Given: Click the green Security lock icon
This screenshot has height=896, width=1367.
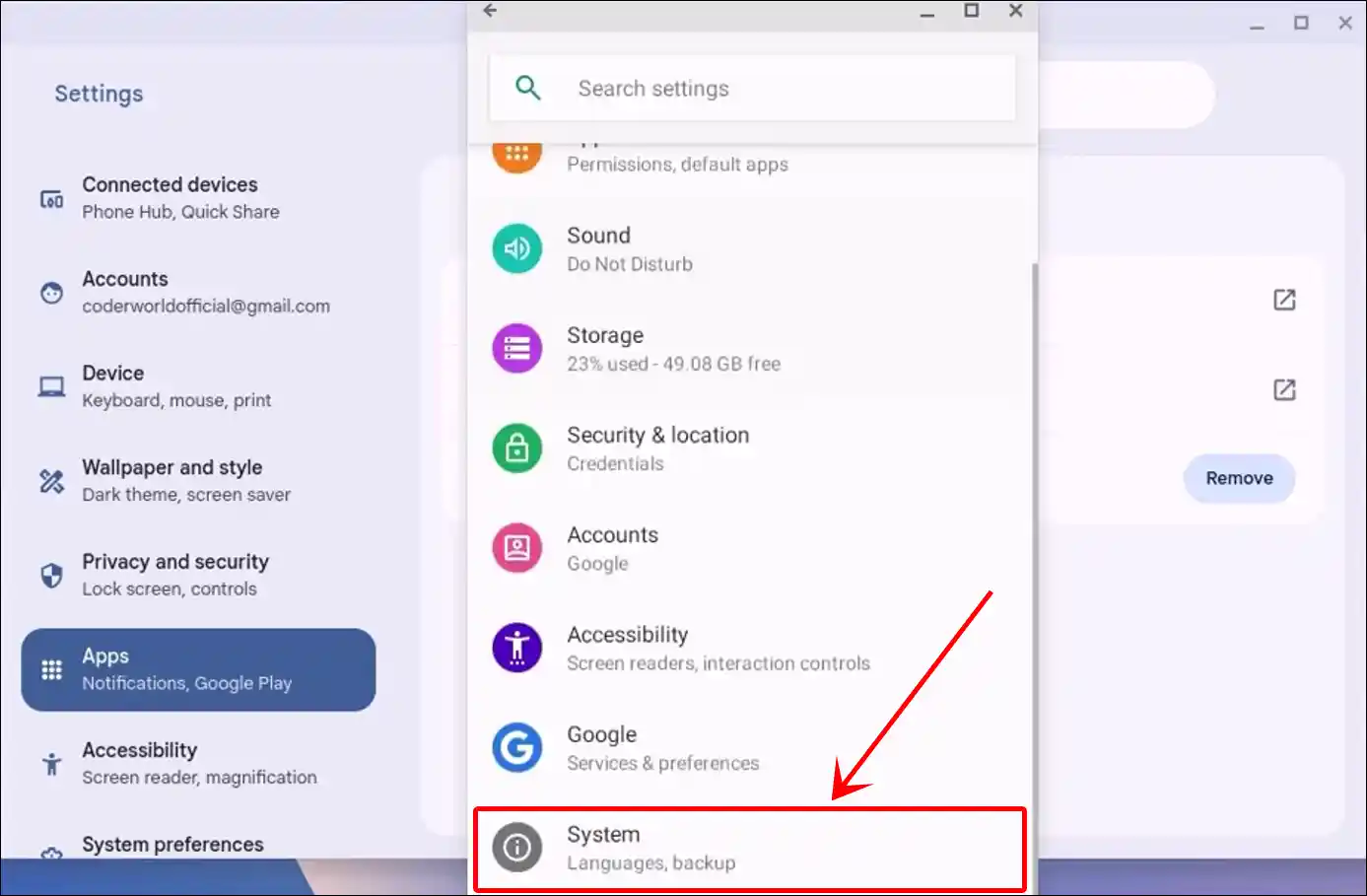Looking at the screenshot, I should pos(517,448).
